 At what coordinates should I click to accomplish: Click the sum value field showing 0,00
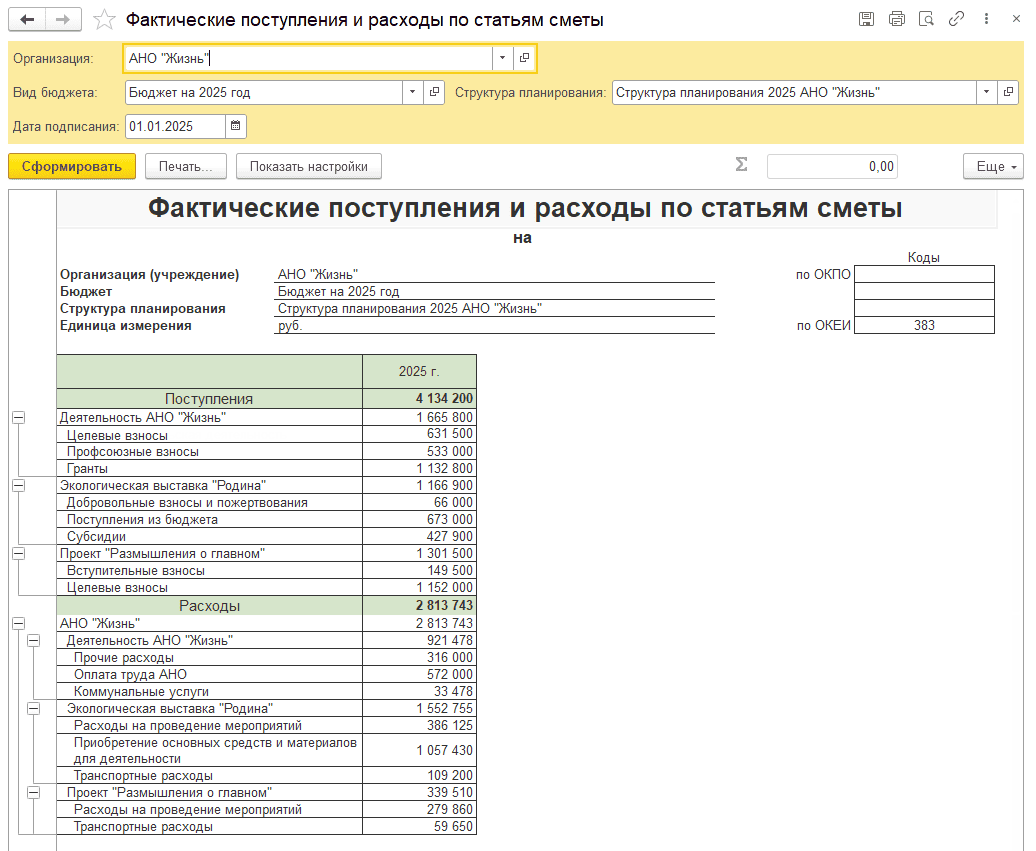(x=831, y=166)
